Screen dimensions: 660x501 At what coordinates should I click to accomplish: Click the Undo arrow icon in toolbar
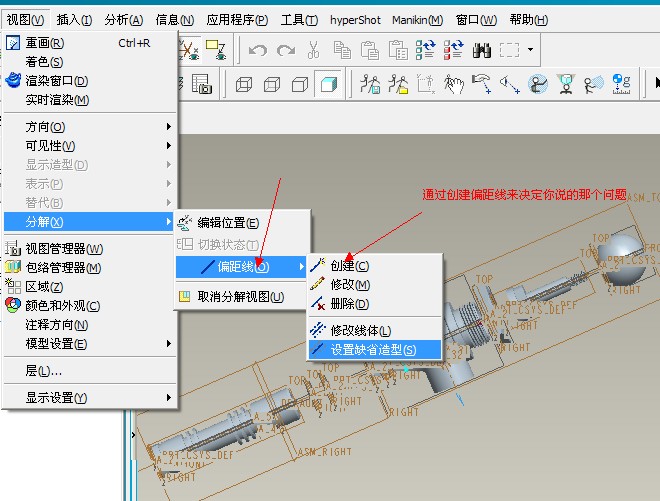[x=258, y=51]
